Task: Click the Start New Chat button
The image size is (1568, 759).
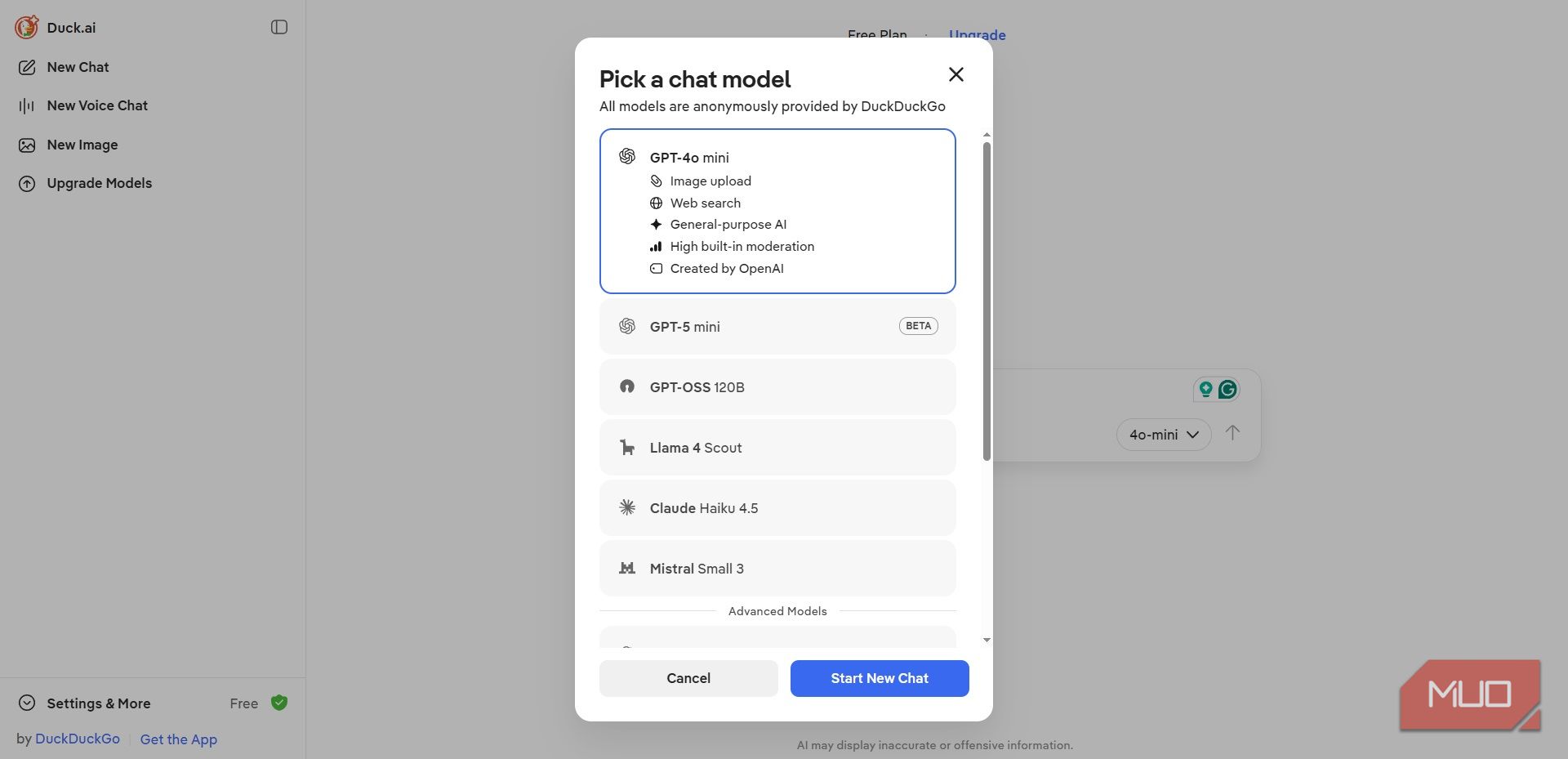Action: pos(880,678)
